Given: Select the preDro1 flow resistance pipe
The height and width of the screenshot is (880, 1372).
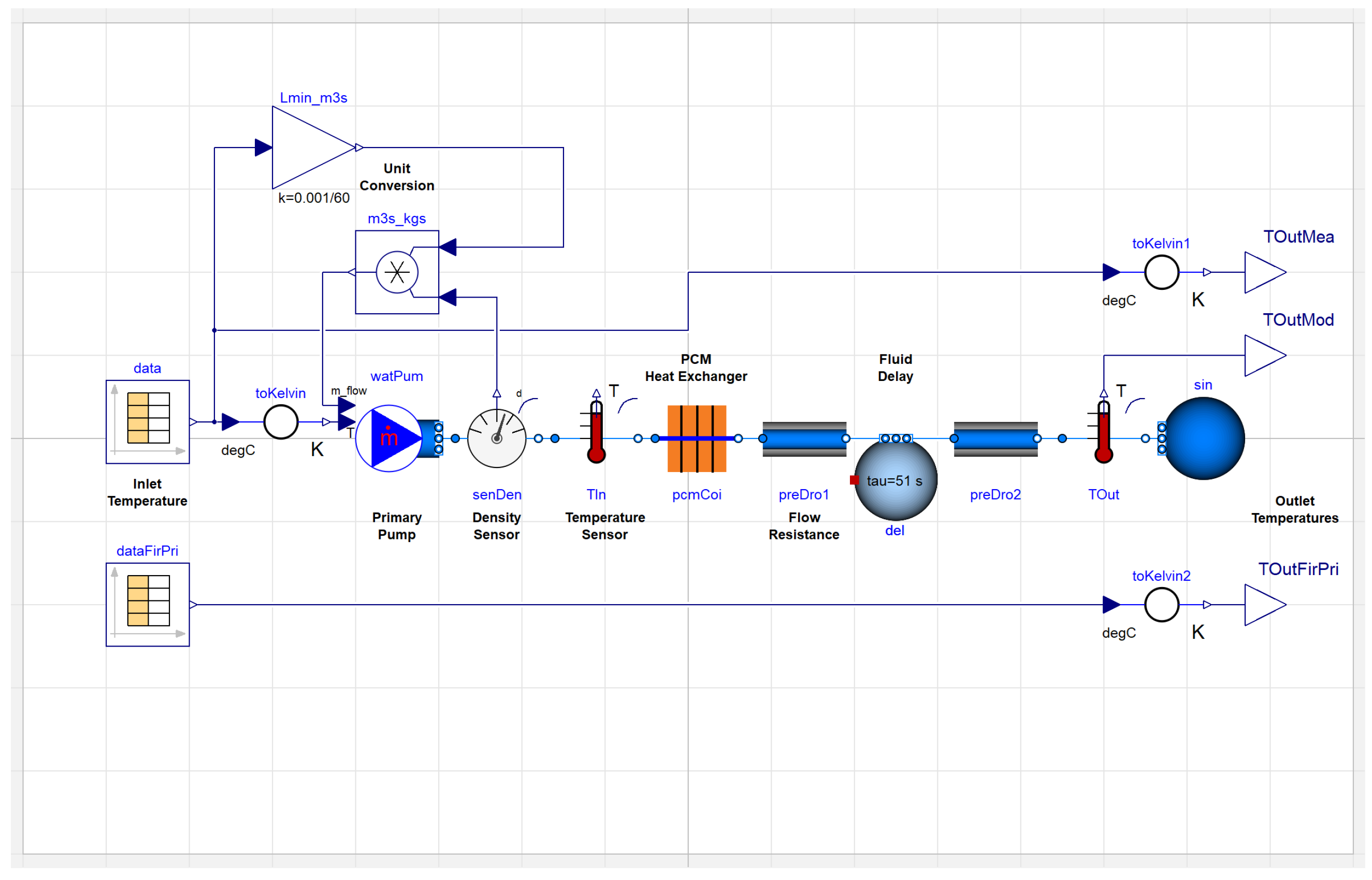Looking at the screenshot, I should click(x=804, y=439).
